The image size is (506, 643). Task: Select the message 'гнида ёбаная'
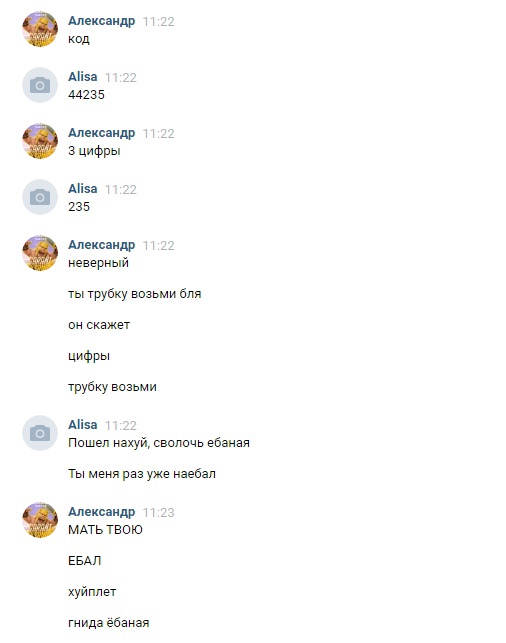[109, 623]
